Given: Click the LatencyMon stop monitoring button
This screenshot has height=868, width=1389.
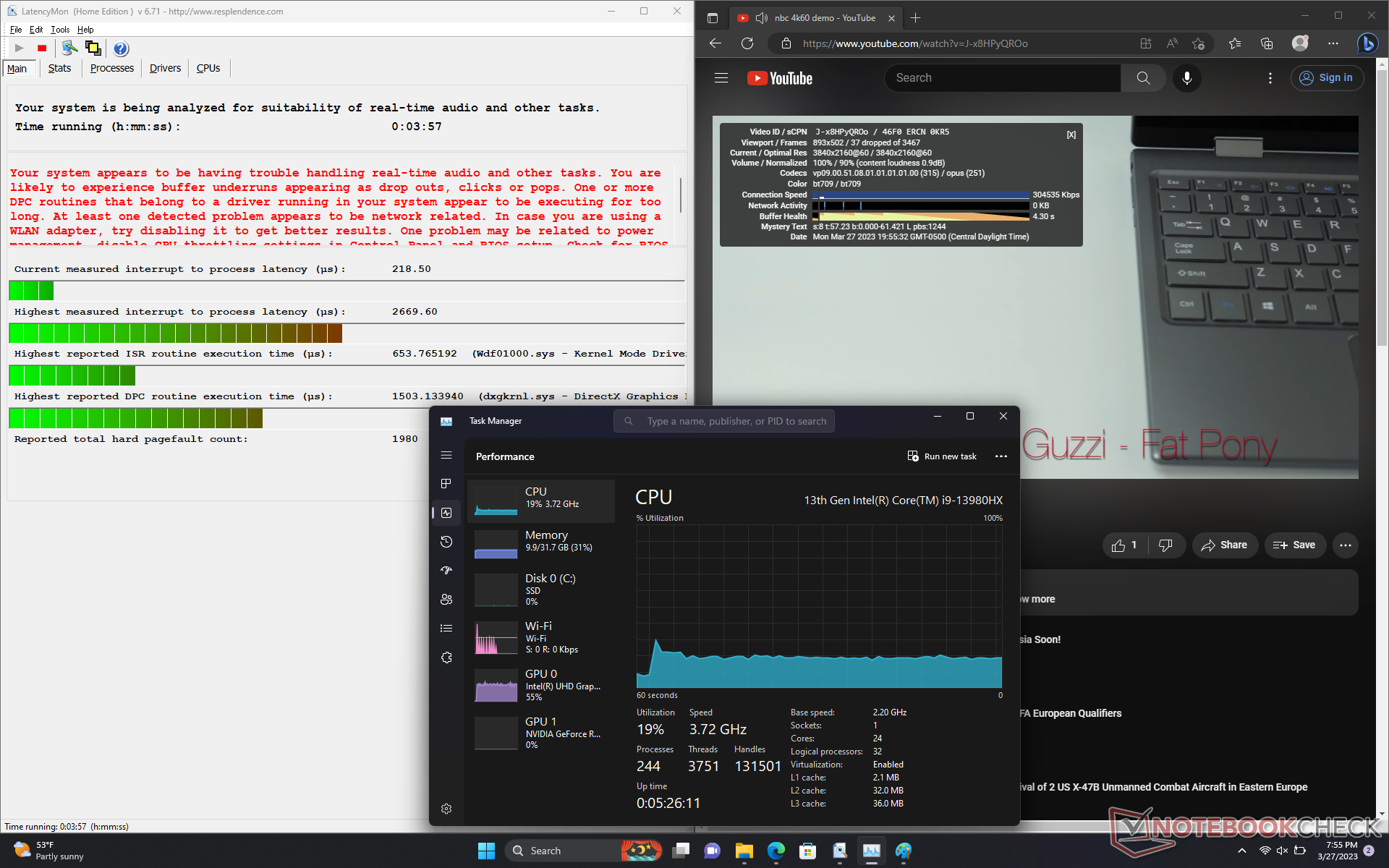Looking at the screenshot, I should point(42,48).
